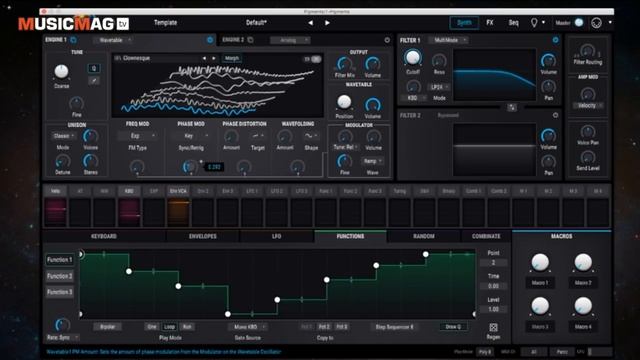640x360 pixels.
Task: Open Filter 1 type dropdown MultiMode
Action: tap(448, 40)
